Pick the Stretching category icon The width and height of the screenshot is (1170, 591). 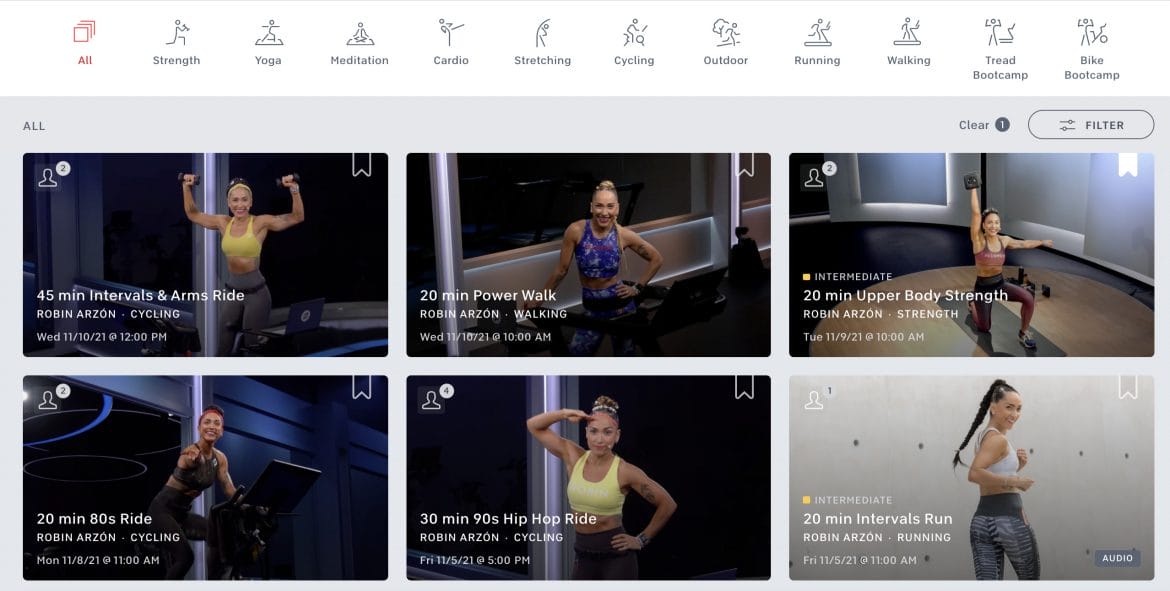pyautogui.click(x=542, y=33)
